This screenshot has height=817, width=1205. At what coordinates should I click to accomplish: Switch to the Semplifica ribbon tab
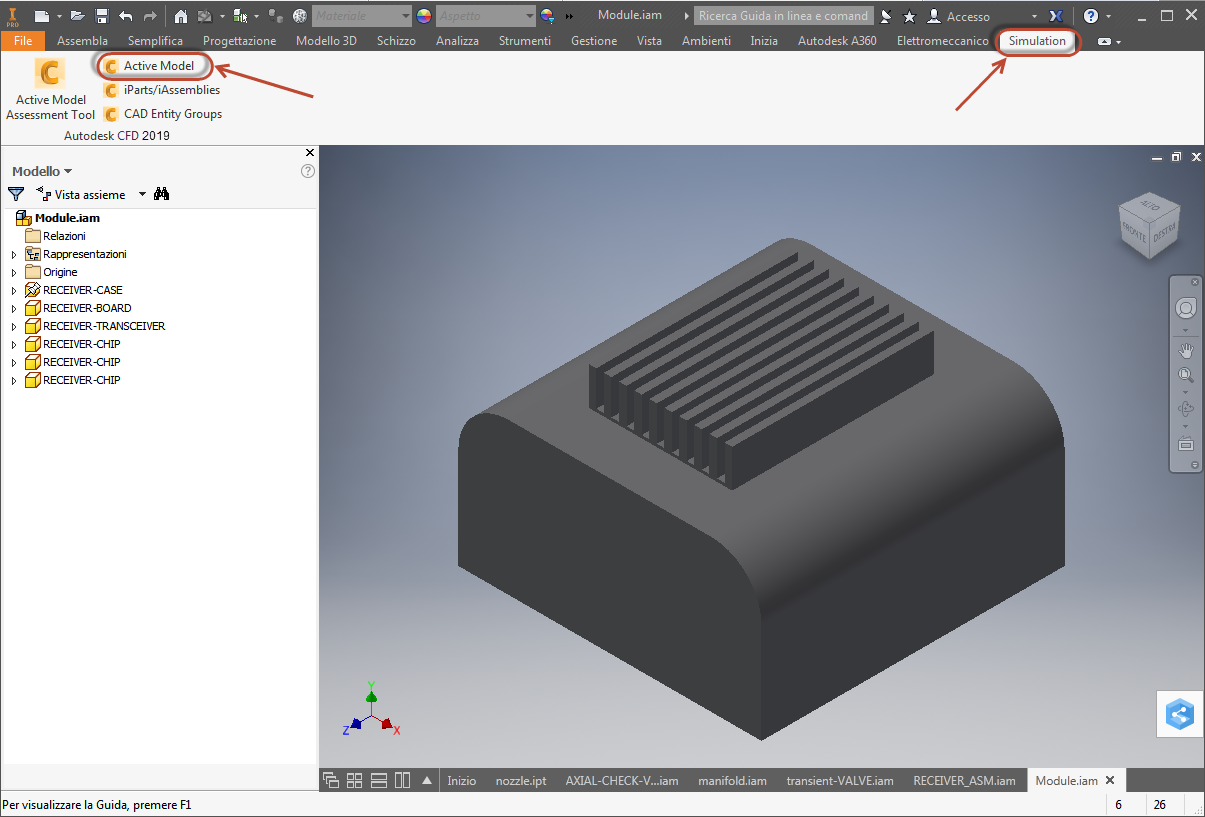click(155, 41)
